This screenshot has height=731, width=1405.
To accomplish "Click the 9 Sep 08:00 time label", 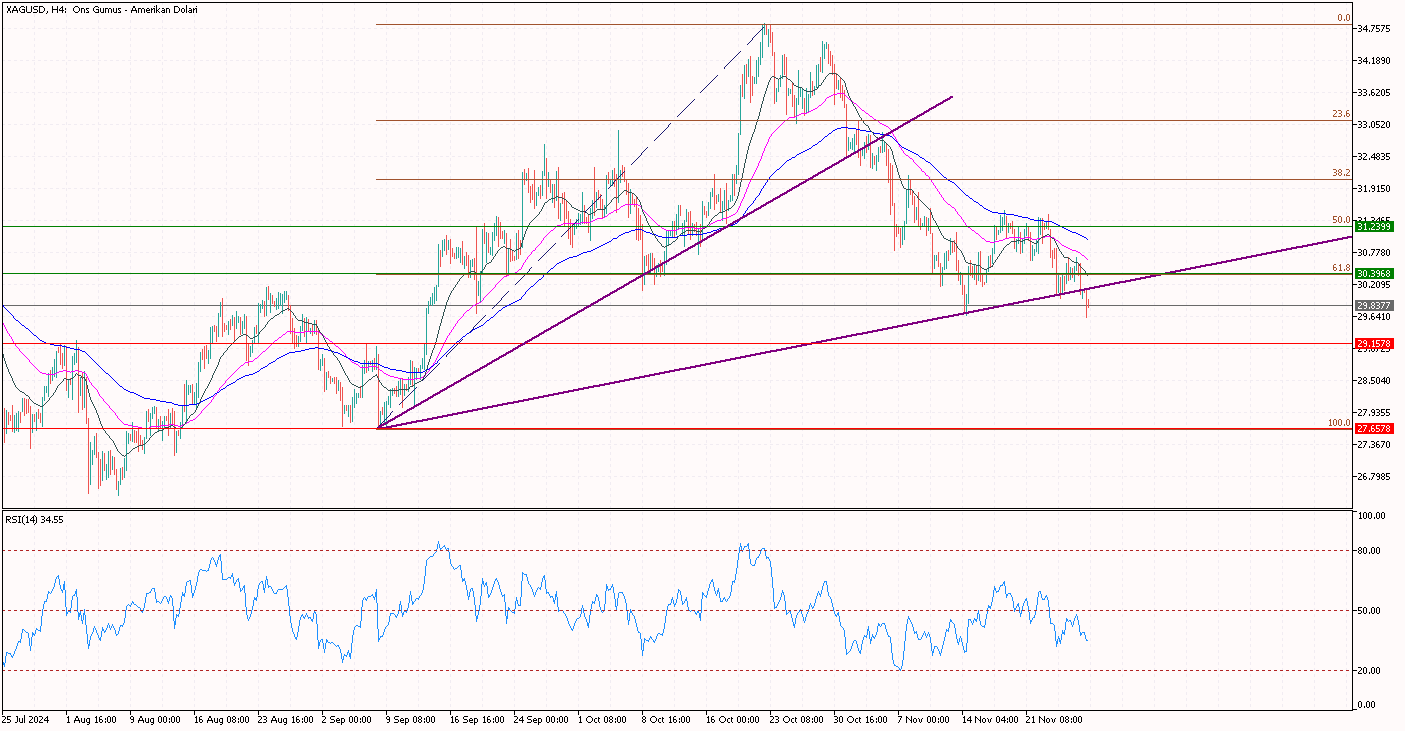I will (x=410, y=720).
